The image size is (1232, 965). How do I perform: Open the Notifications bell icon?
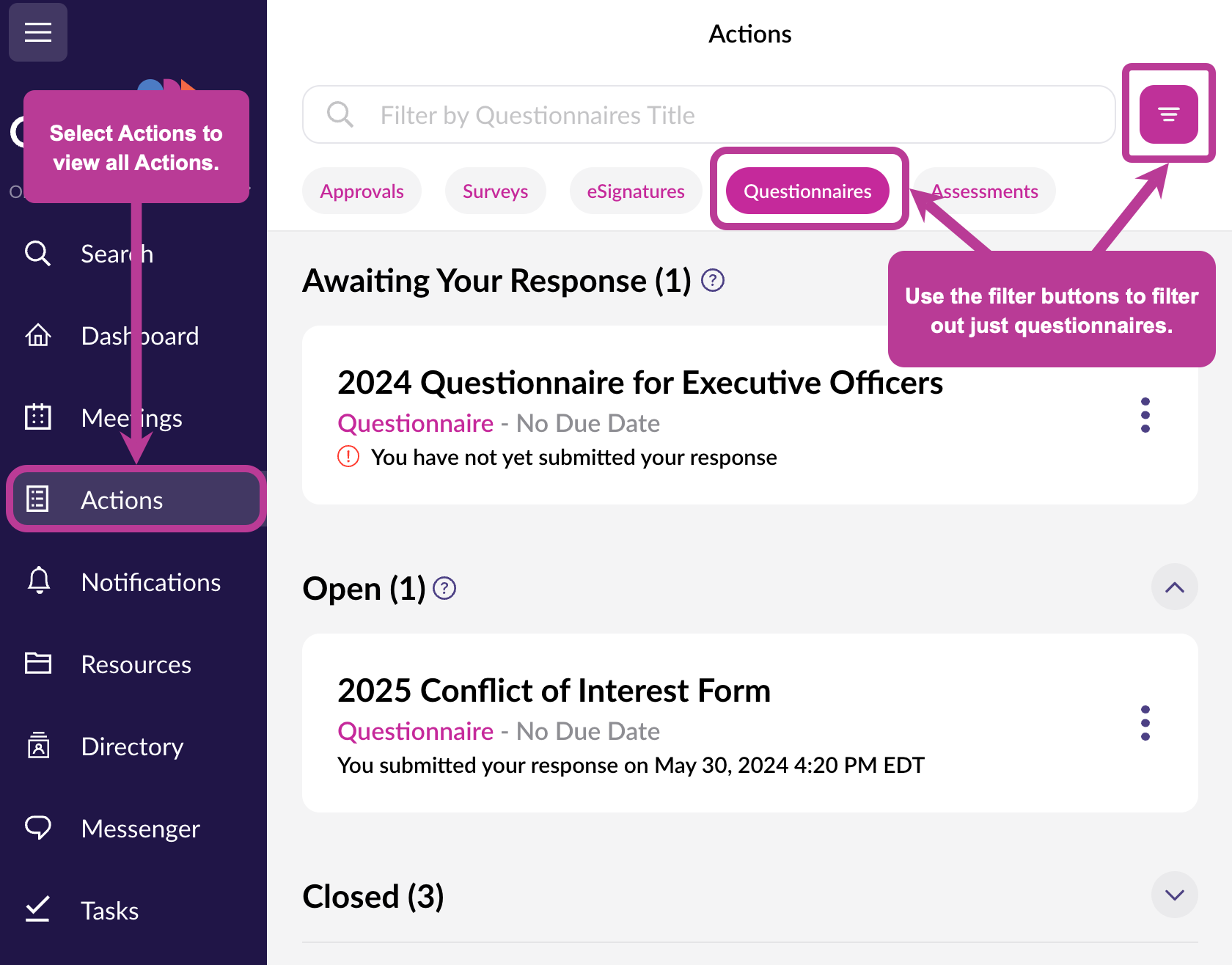tap(38, 582)
